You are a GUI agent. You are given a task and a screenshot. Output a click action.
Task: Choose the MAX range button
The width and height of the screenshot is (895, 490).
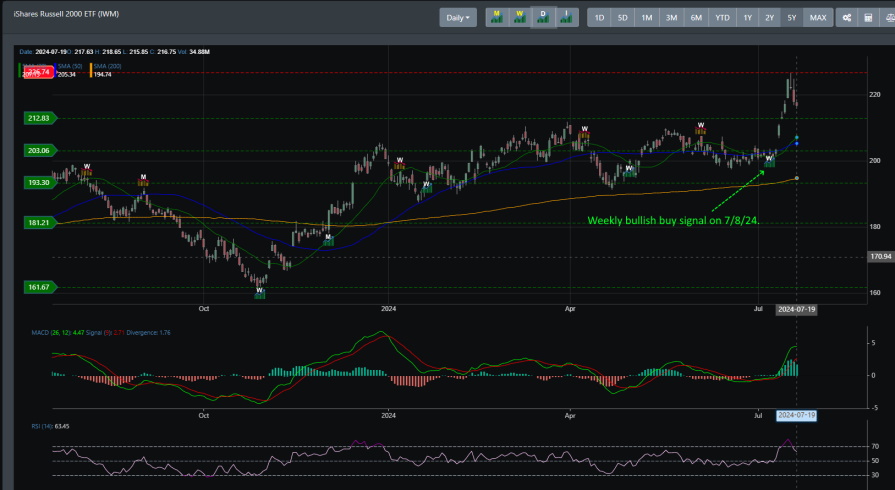coord(818,18)
